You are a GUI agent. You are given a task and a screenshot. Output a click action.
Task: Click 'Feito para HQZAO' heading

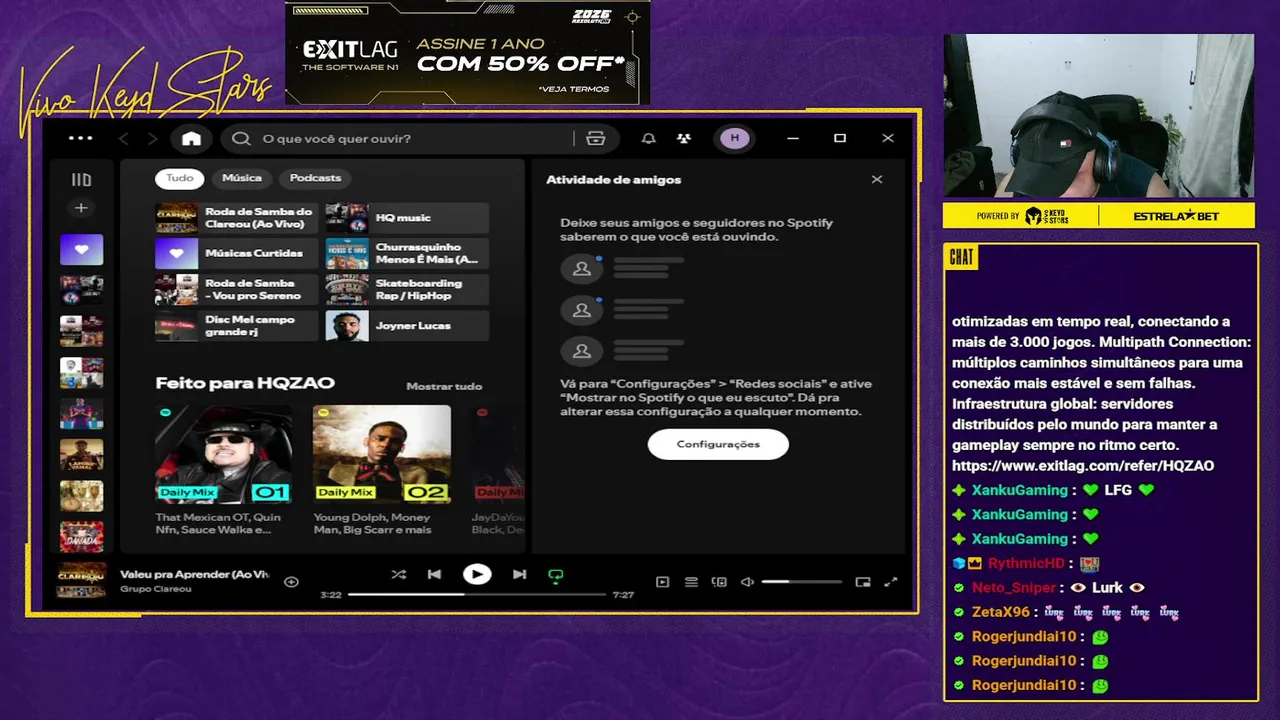245,383
